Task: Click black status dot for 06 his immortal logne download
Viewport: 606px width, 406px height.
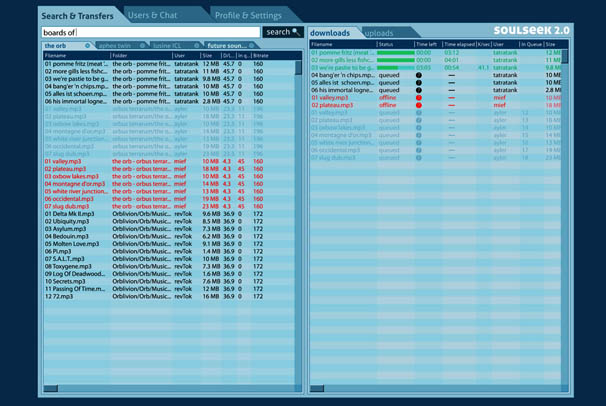Action: 419,90
